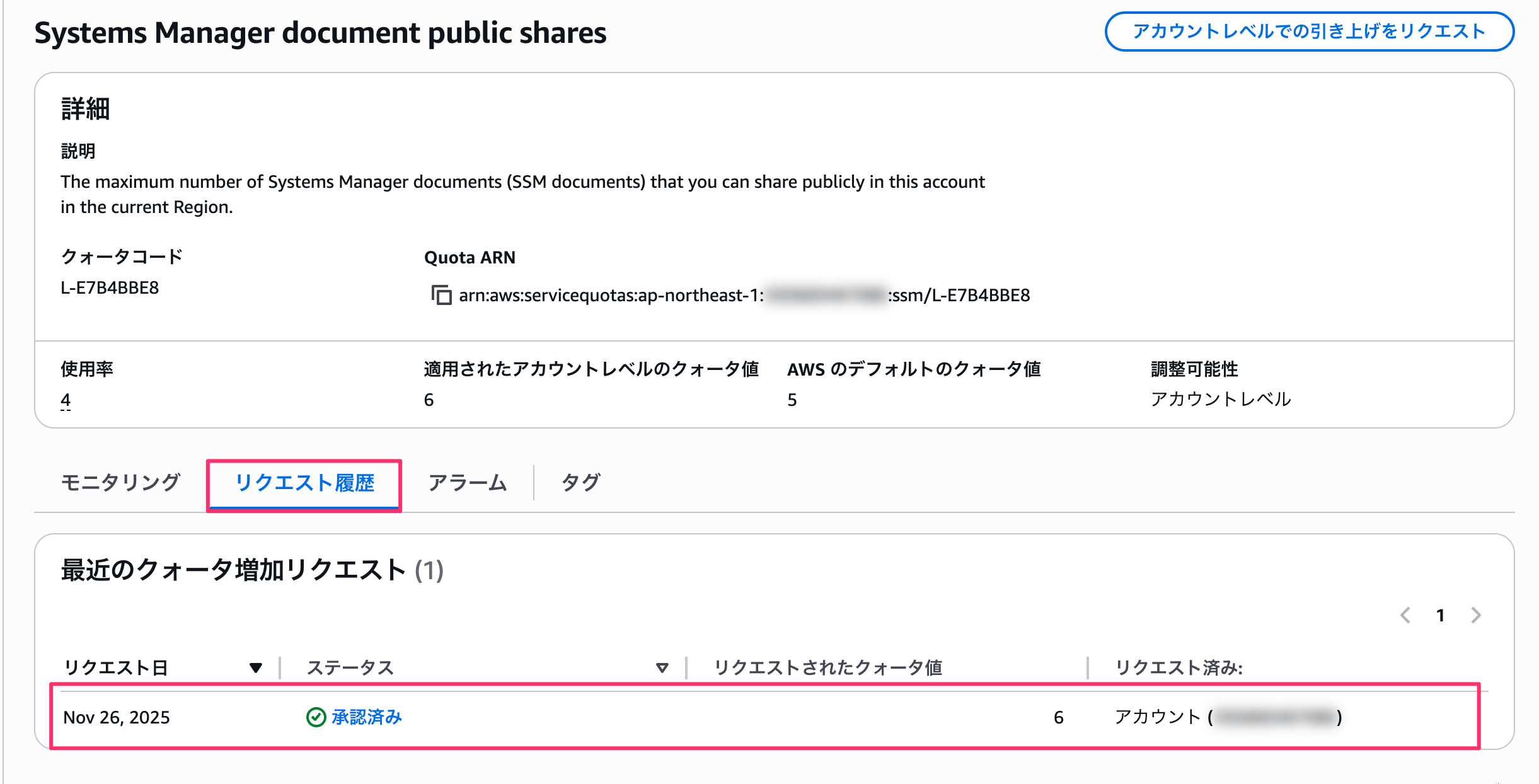
Task: Click the リクエスト済み column header
Action: [1179, 668]
